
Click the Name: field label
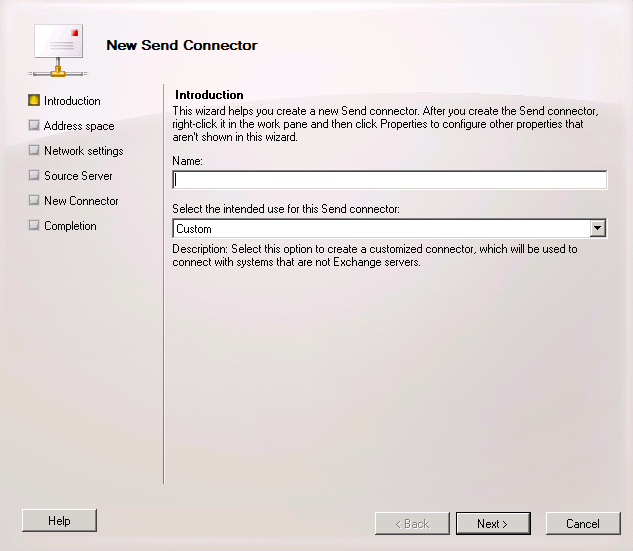(x=187, y=161)
